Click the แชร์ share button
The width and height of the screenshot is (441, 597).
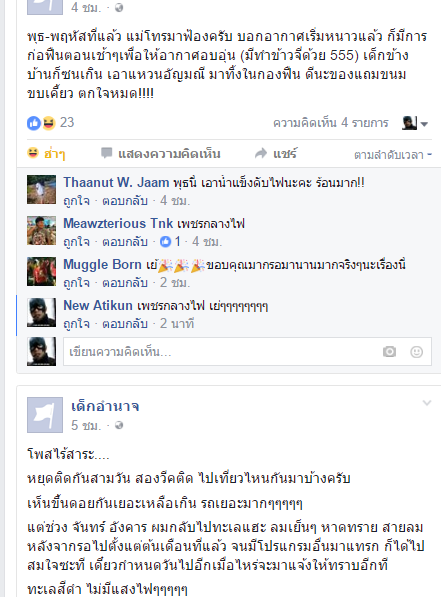276,153
